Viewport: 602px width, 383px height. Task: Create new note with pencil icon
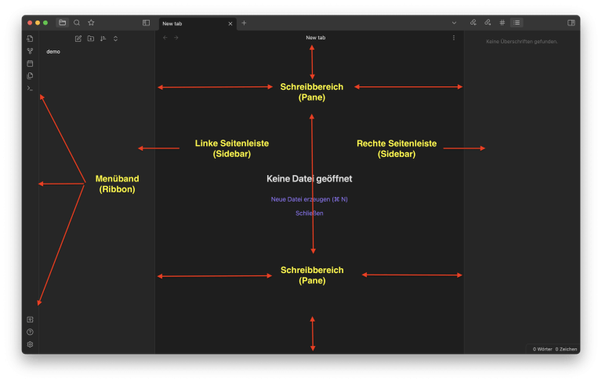click(x=78, y=38)
